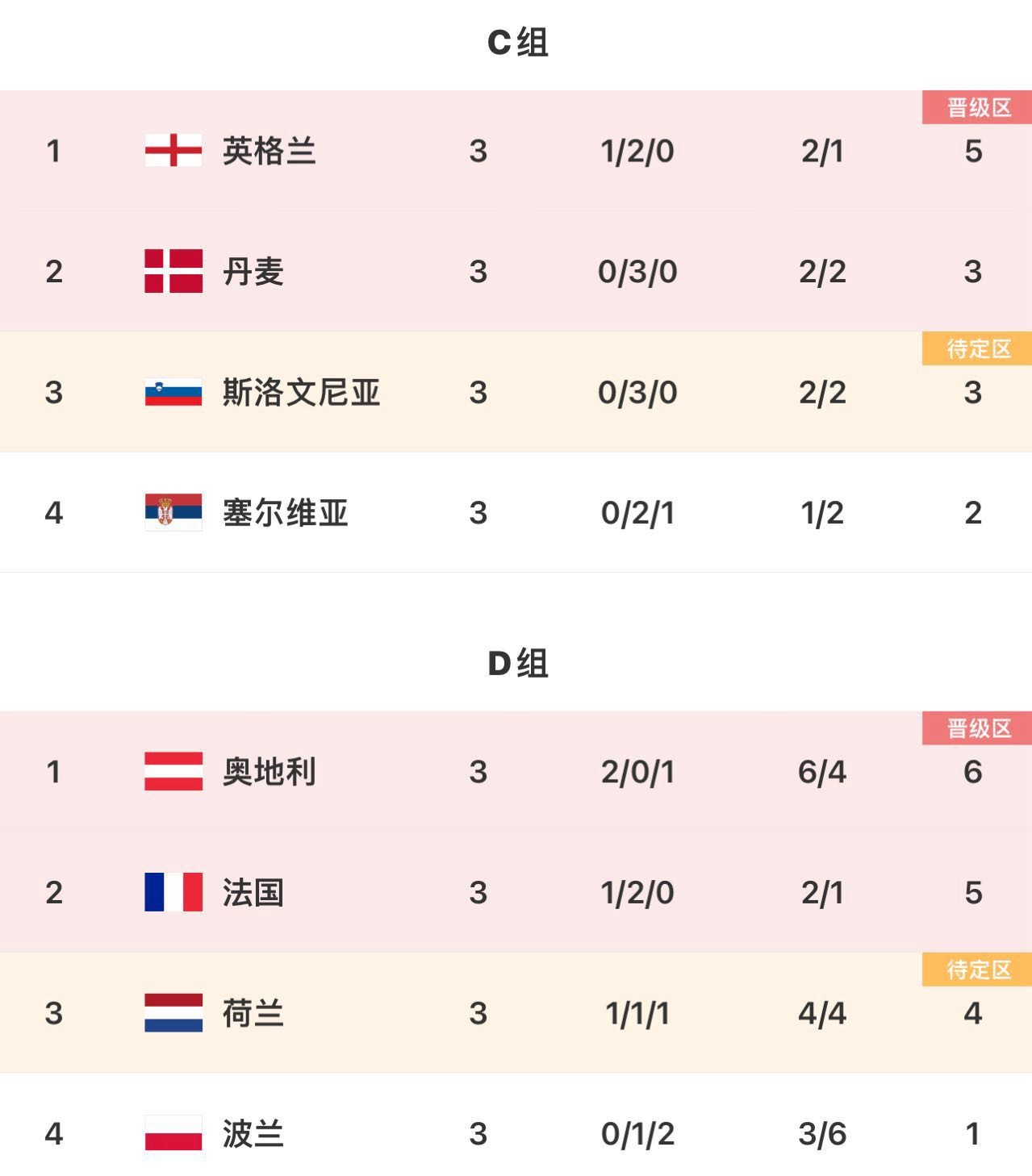Click the France flag icon
Image resolution: width=1032 pixels, height=1176 pixels.
pos(173,892)
